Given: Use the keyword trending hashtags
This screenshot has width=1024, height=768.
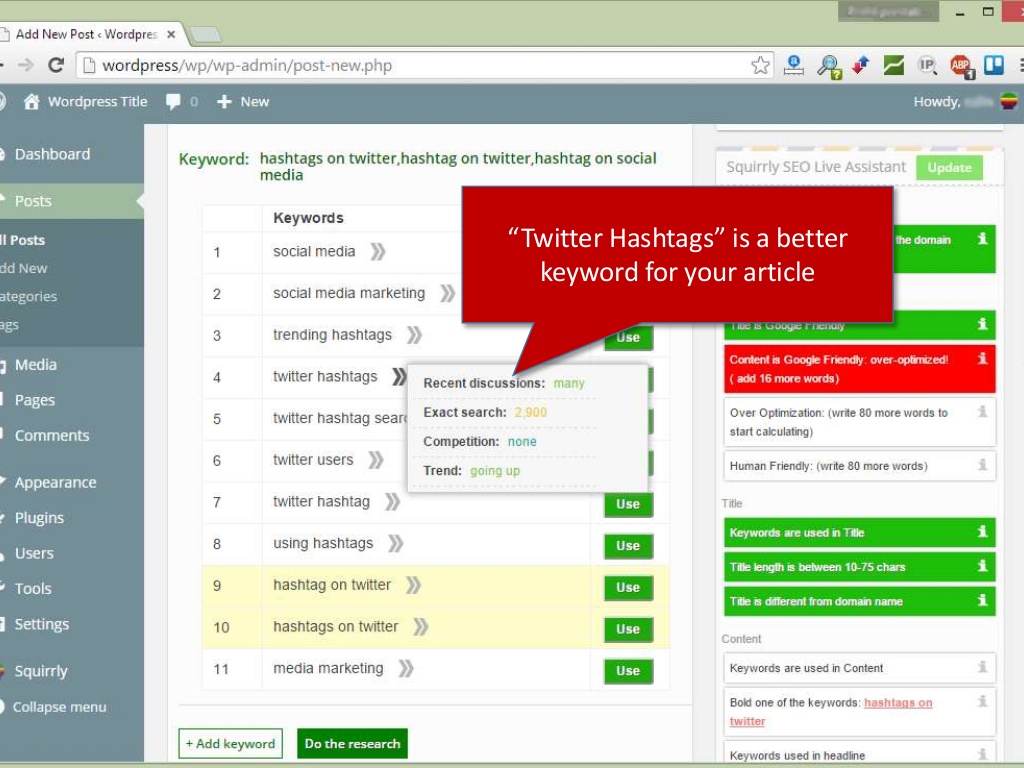Looking at the screenshot, I should [628, 338].
